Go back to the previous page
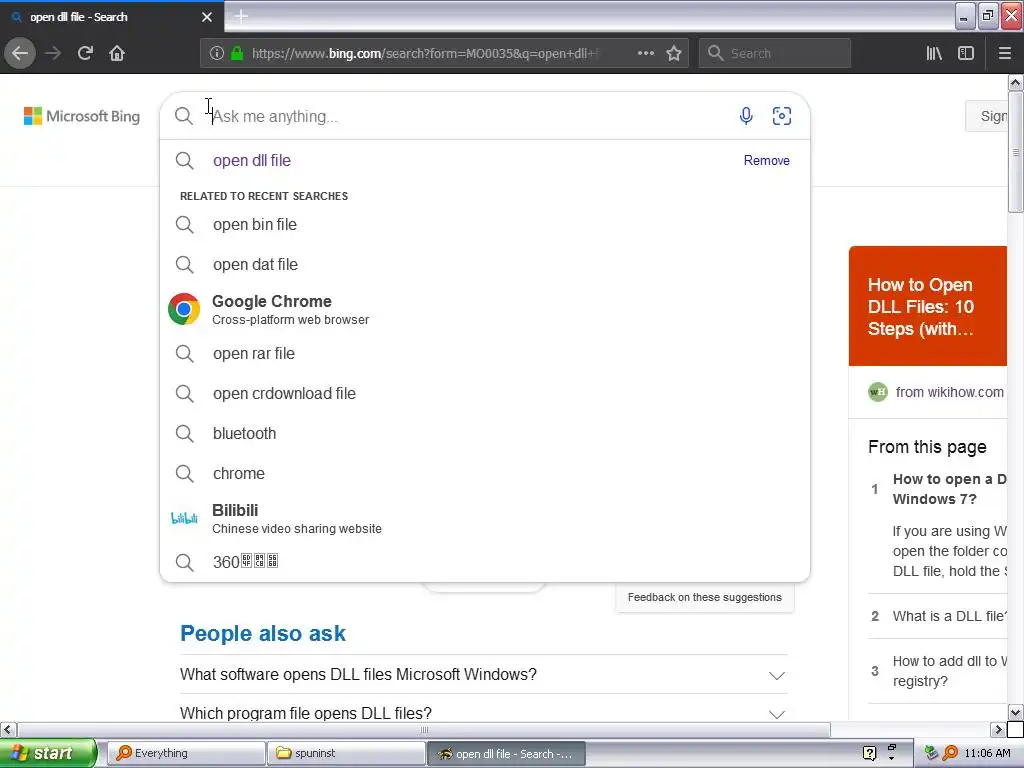 [20, 53]
